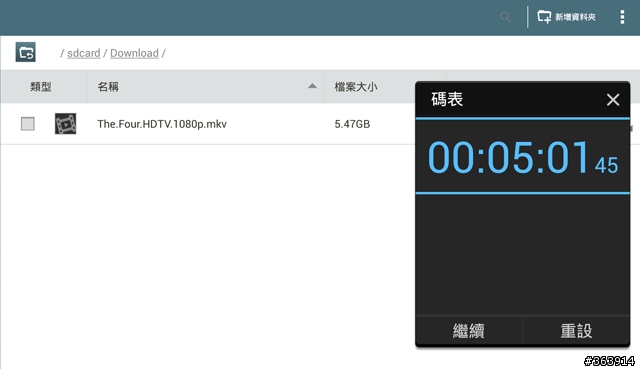Click the 5.47GB file size value
Image resolution: width=640 pixels, height=369 pixels.
pos(352,124)
